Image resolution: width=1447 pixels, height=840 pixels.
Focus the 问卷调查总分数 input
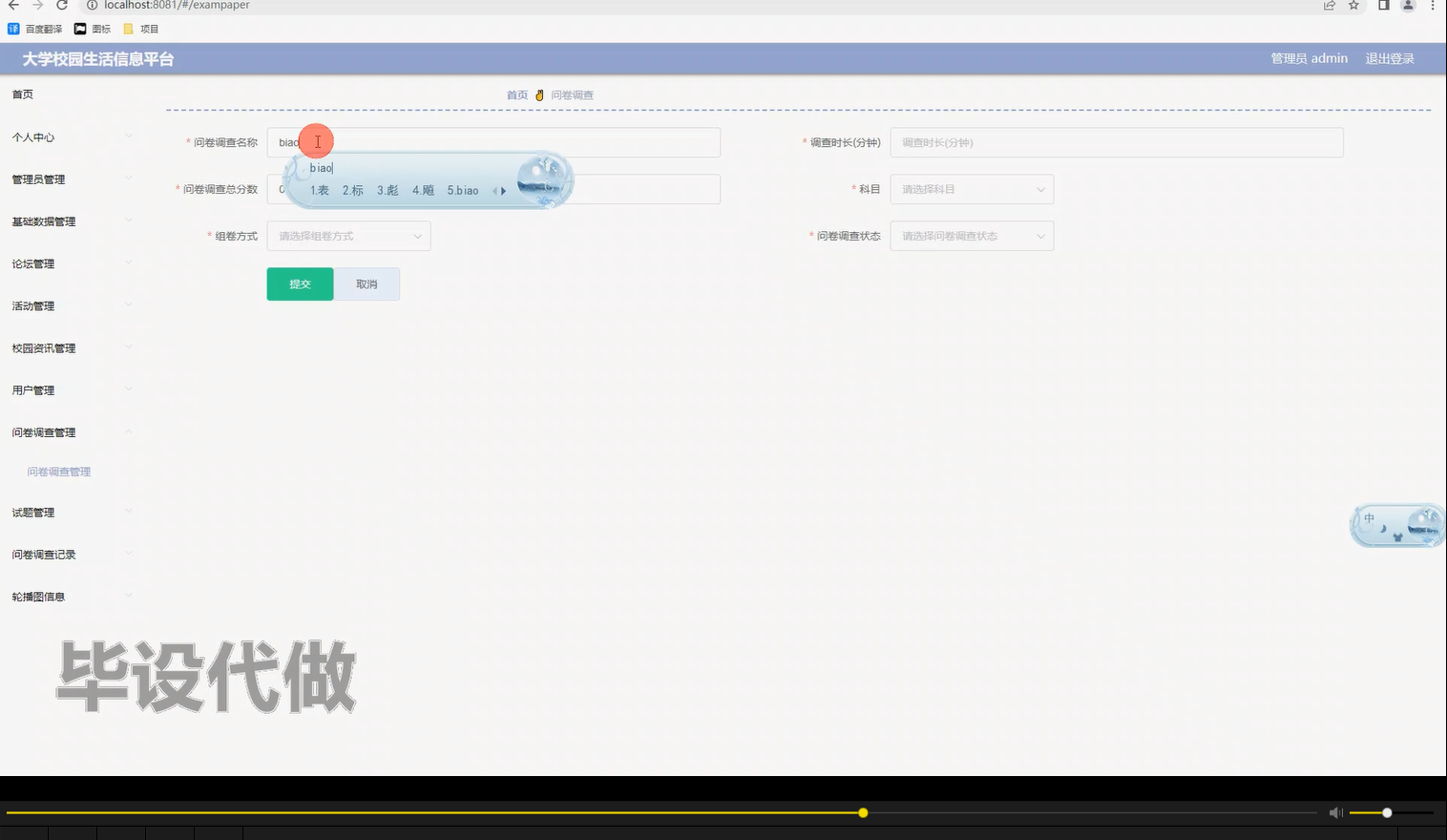(x=493, y=189)
